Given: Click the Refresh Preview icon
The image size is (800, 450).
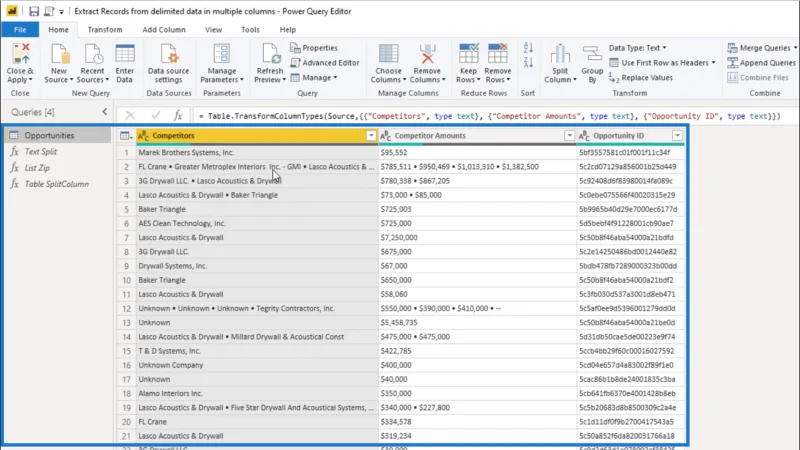Looking at the screenshot, I should (x=270, y=54).
